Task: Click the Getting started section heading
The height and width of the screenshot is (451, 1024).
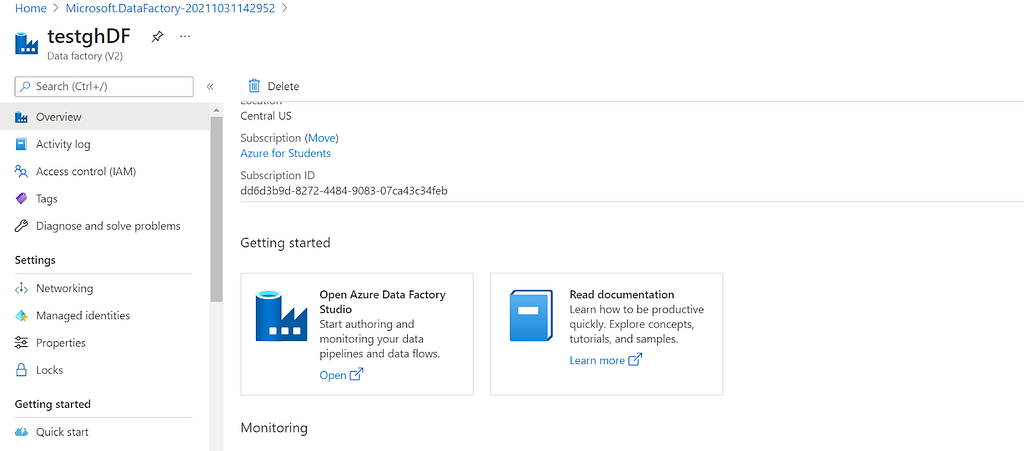Action: (x=285, y=243)
